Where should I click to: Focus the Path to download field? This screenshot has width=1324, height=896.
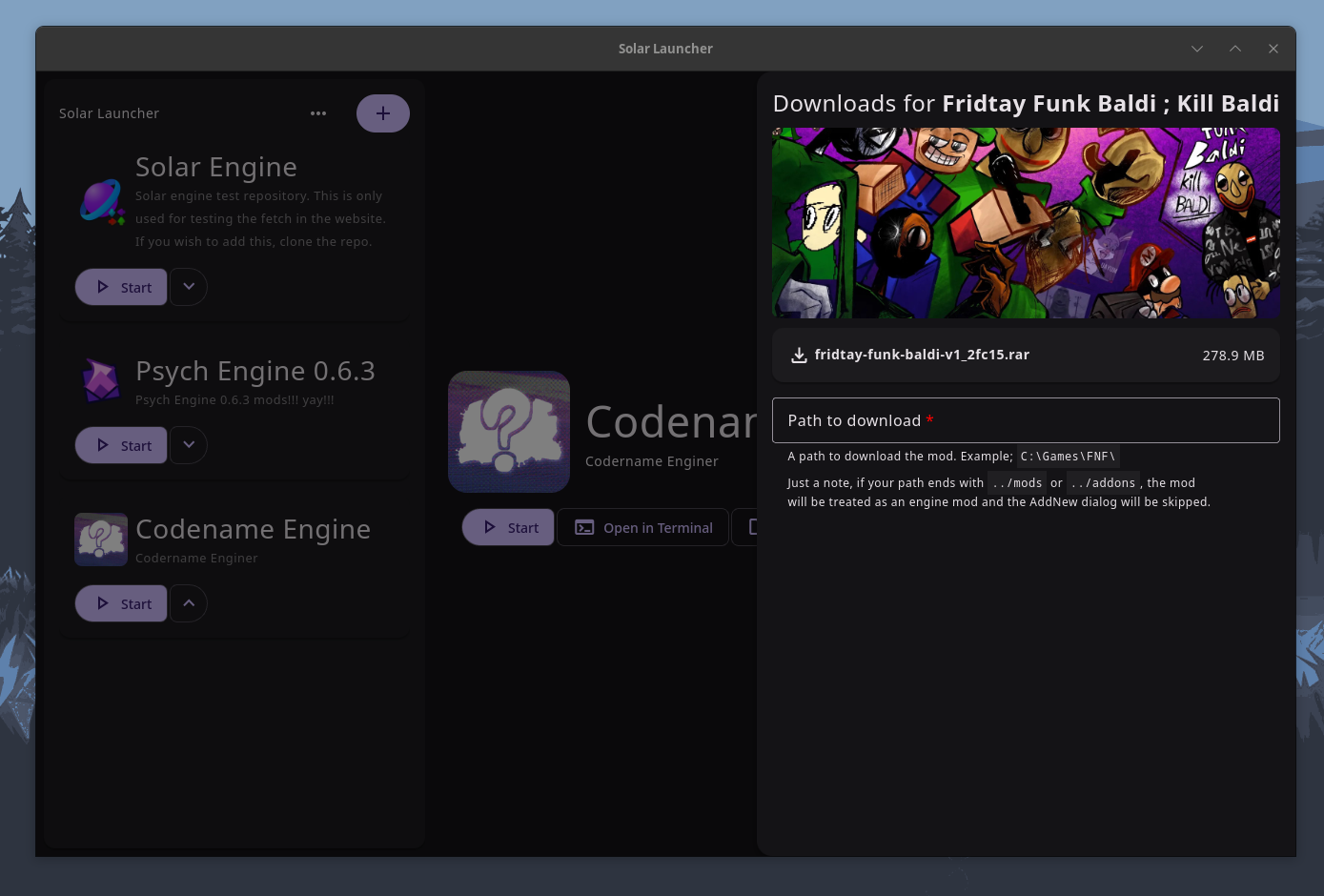pyautogui.click(x=1026, y=420)
